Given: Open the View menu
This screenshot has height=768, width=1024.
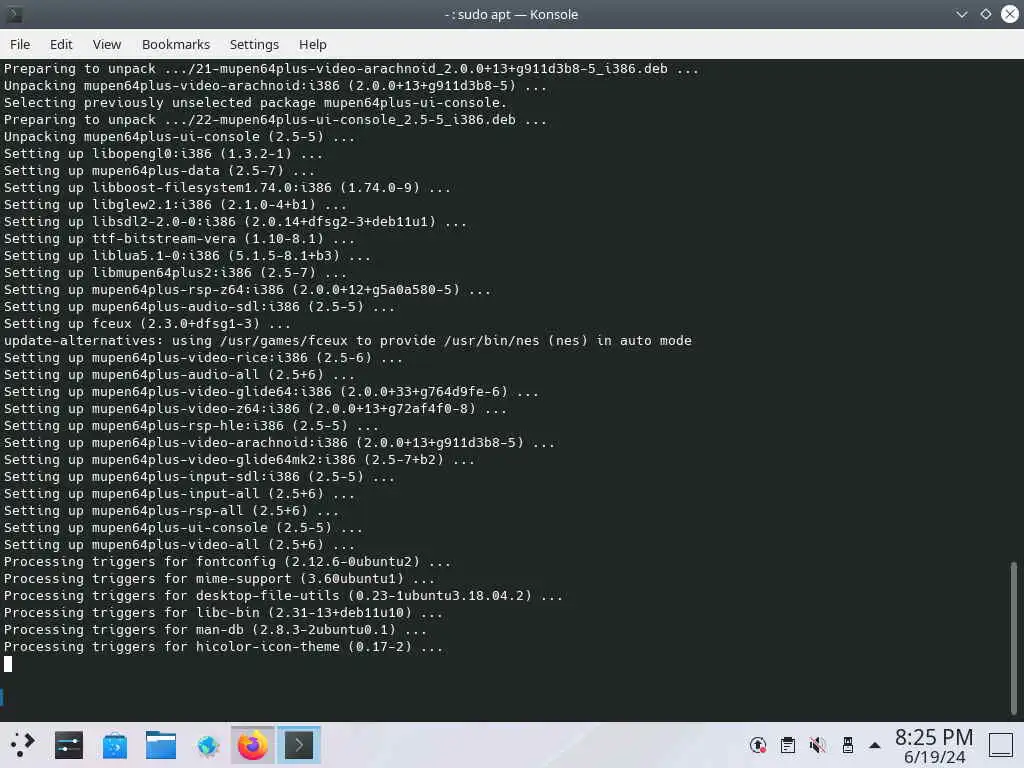Looking at the screenshot, I should (x=106, y=44).
